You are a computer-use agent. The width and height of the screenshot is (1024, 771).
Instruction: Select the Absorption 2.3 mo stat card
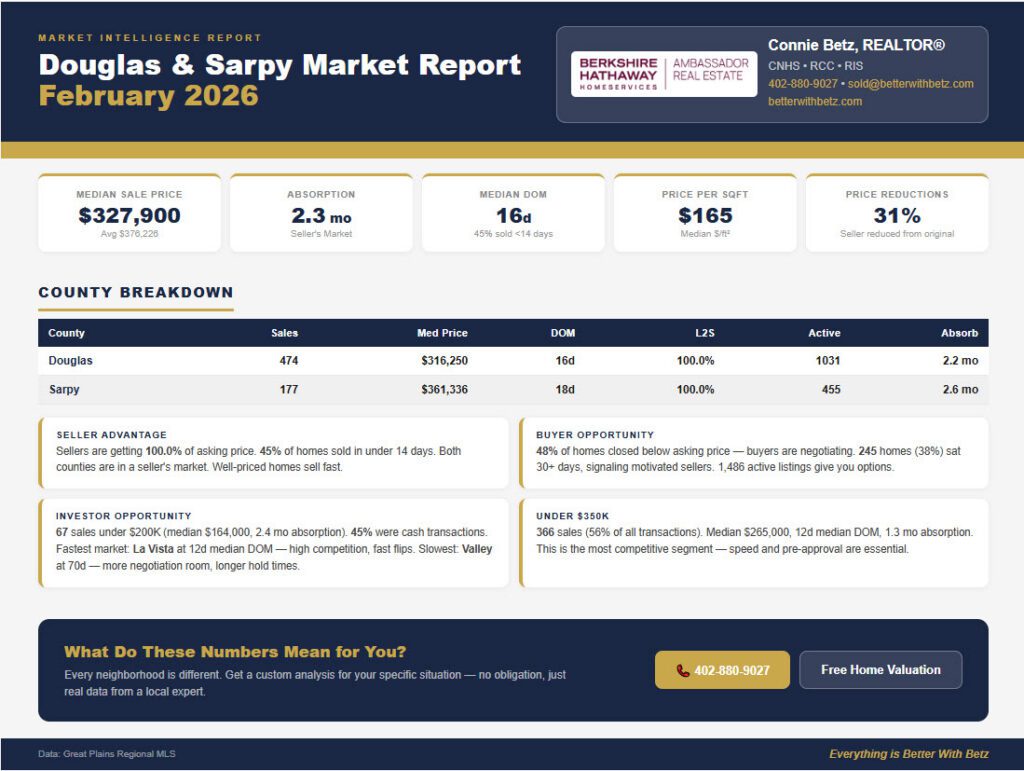320,213
